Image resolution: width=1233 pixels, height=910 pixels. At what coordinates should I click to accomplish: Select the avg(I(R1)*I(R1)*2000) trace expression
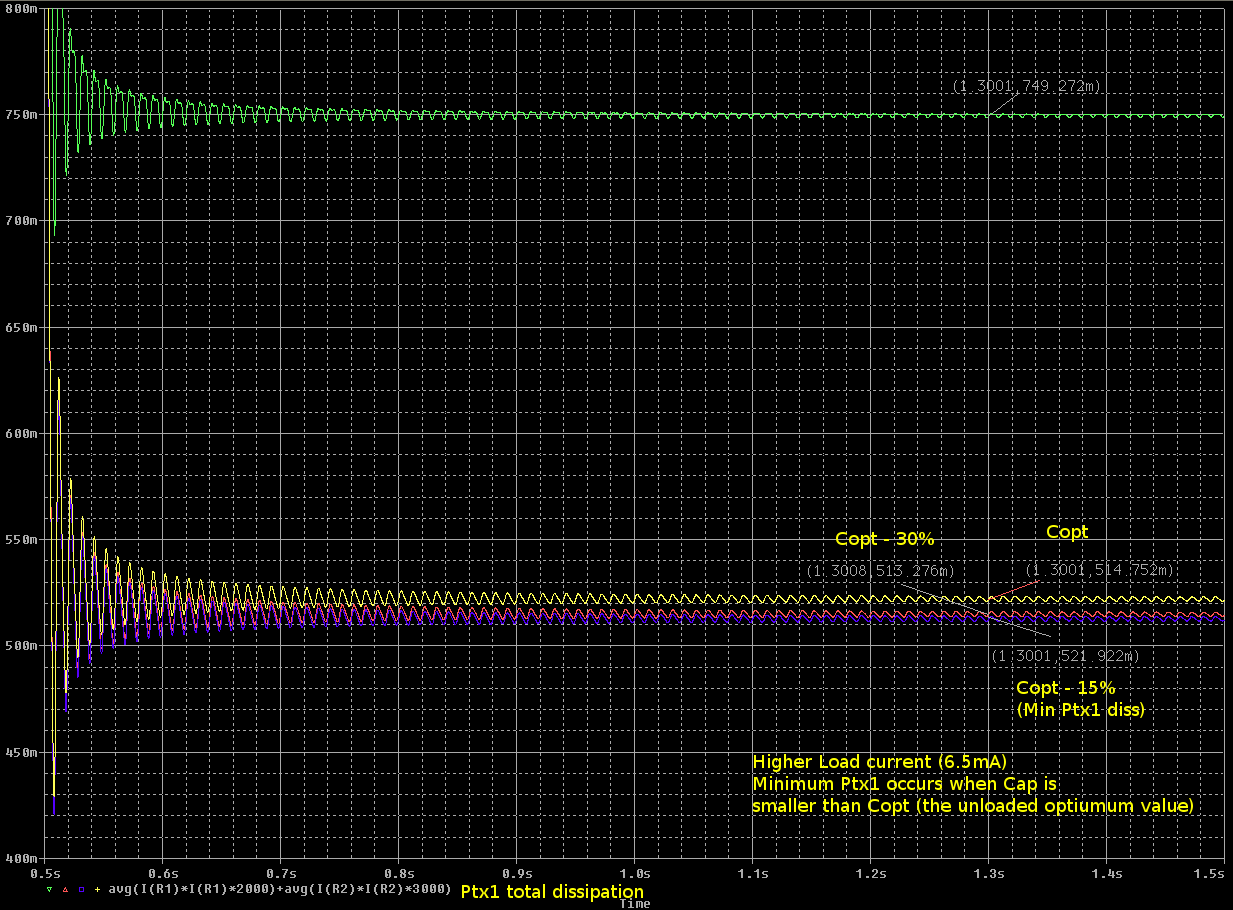coord(192,889)
